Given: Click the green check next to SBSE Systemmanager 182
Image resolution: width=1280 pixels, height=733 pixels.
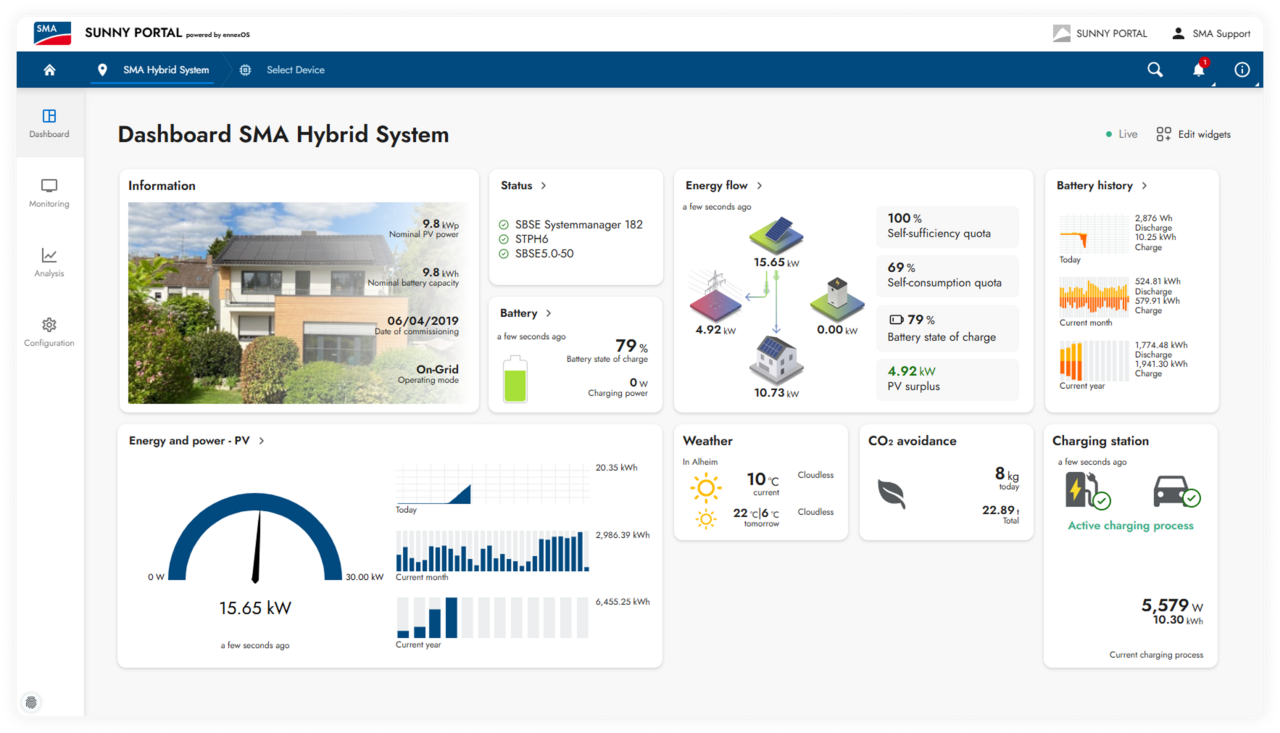Looking at the screenshot, I should [x=503, y=225].
